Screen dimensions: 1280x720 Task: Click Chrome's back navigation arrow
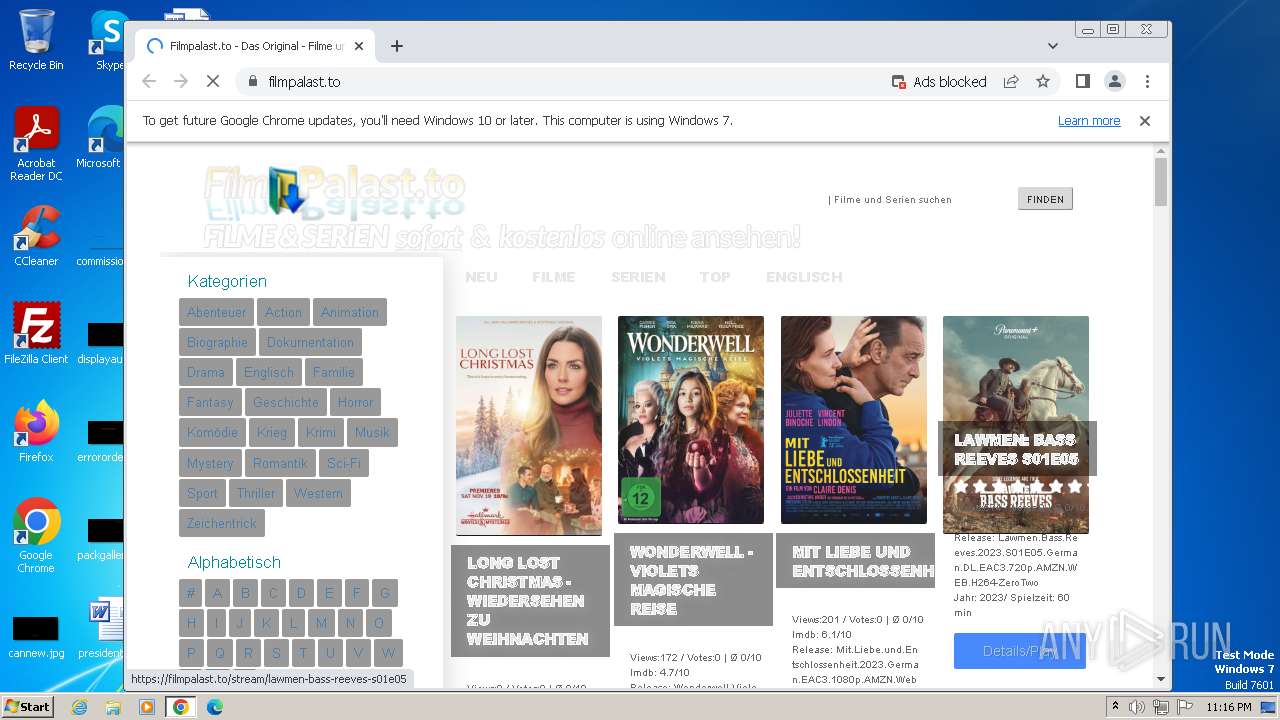[149, 81]
